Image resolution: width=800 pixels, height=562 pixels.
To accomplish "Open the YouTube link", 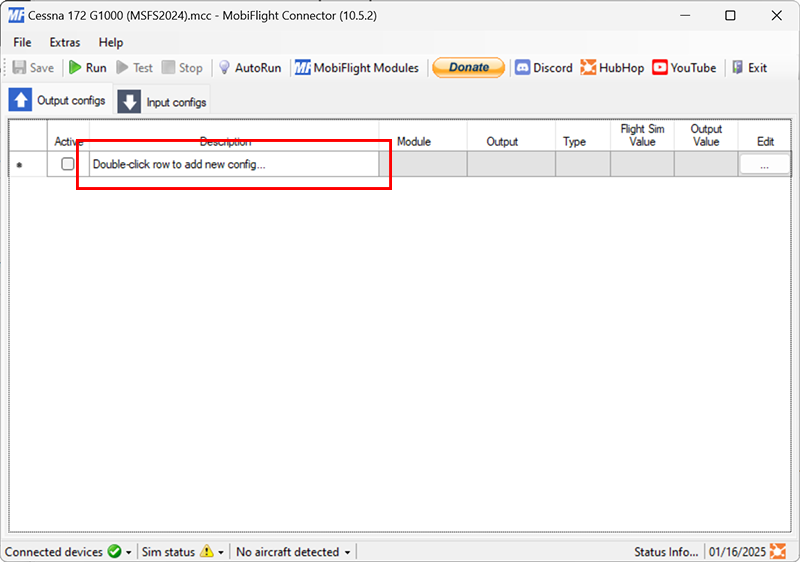I will pyautogui.click(x=684, y=68).
